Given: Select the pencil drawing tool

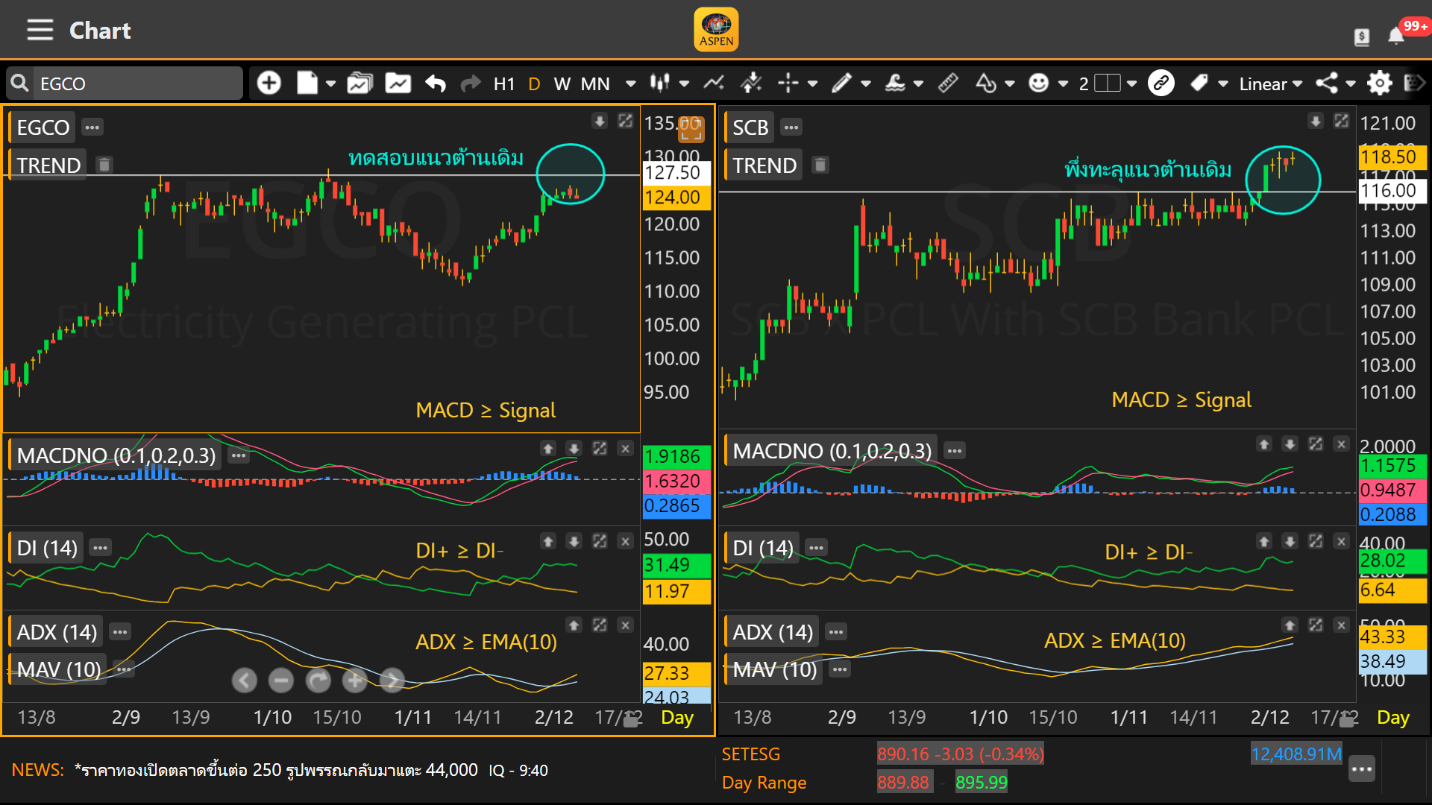Looking at the screenshot, I should 842,83.
